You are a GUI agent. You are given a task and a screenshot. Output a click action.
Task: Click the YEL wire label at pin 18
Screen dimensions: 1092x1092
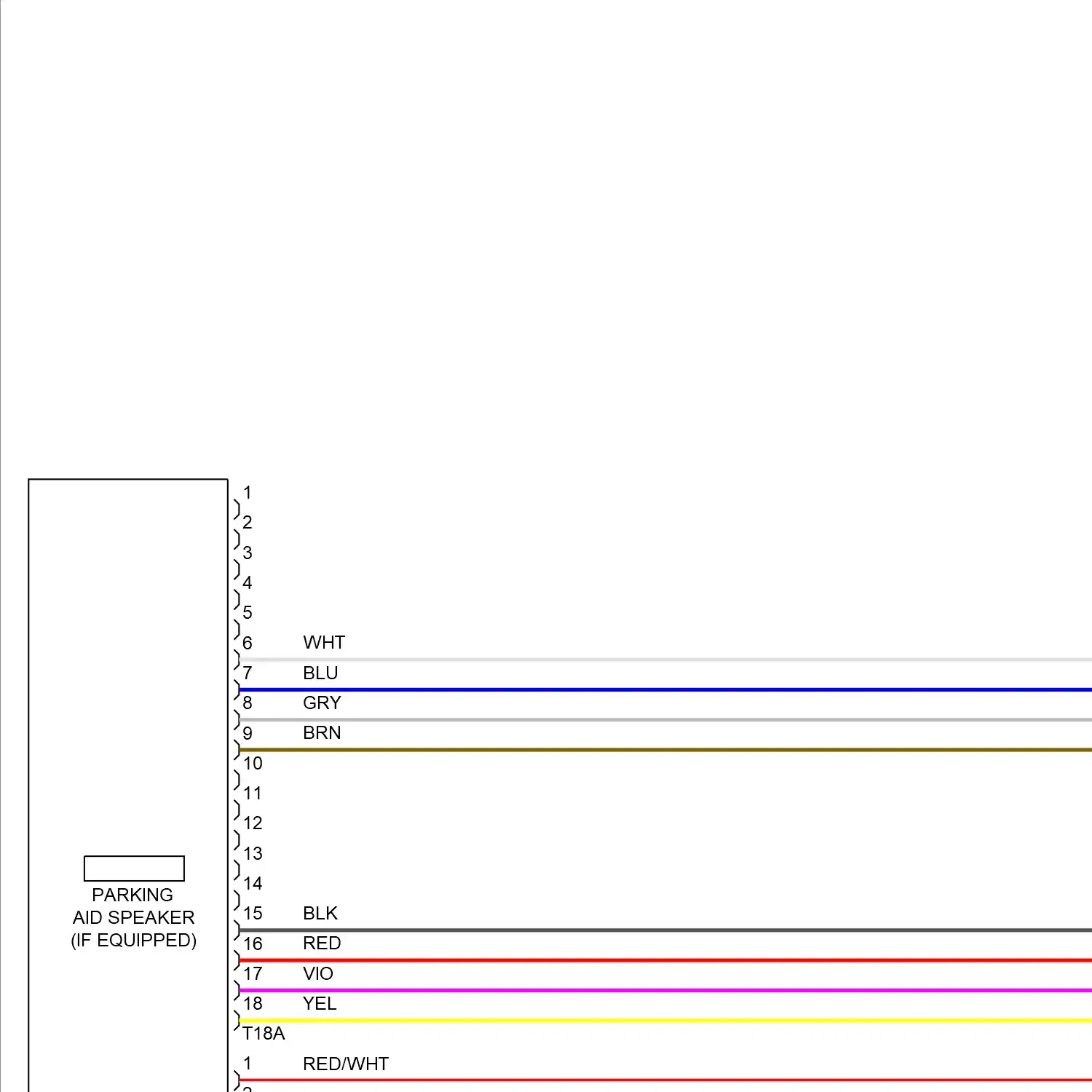click(x=320, y=1003)
